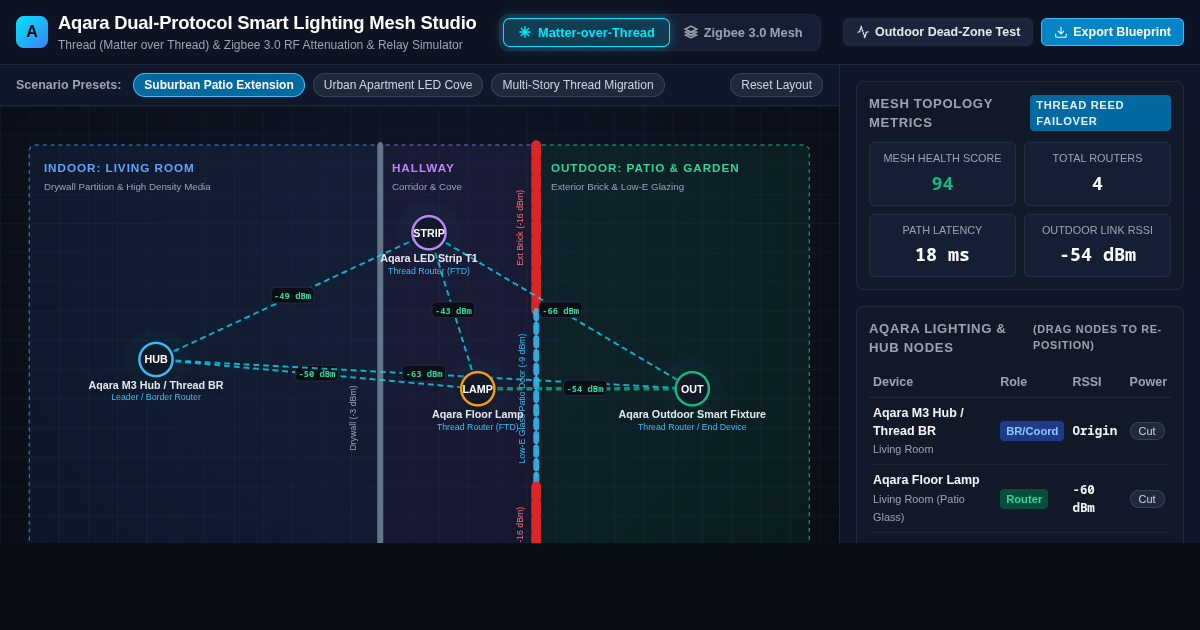The width and height of the screenshot is (1200, 630).
Task: Switch to Matter-over-Thread protocol
Action: pyautogui.click(x=586, y=32)
